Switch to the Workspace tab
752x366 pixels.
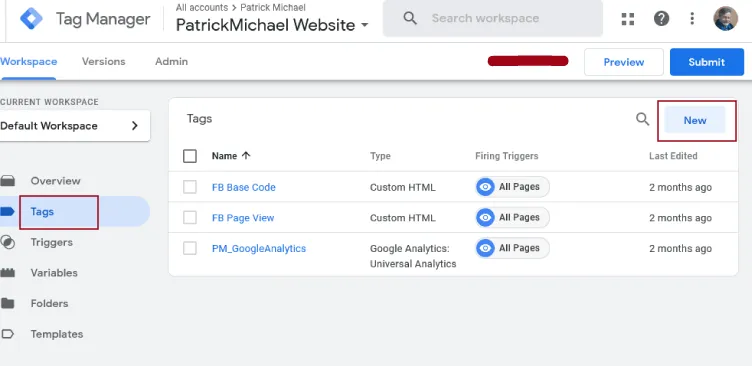tap(29, 61)
